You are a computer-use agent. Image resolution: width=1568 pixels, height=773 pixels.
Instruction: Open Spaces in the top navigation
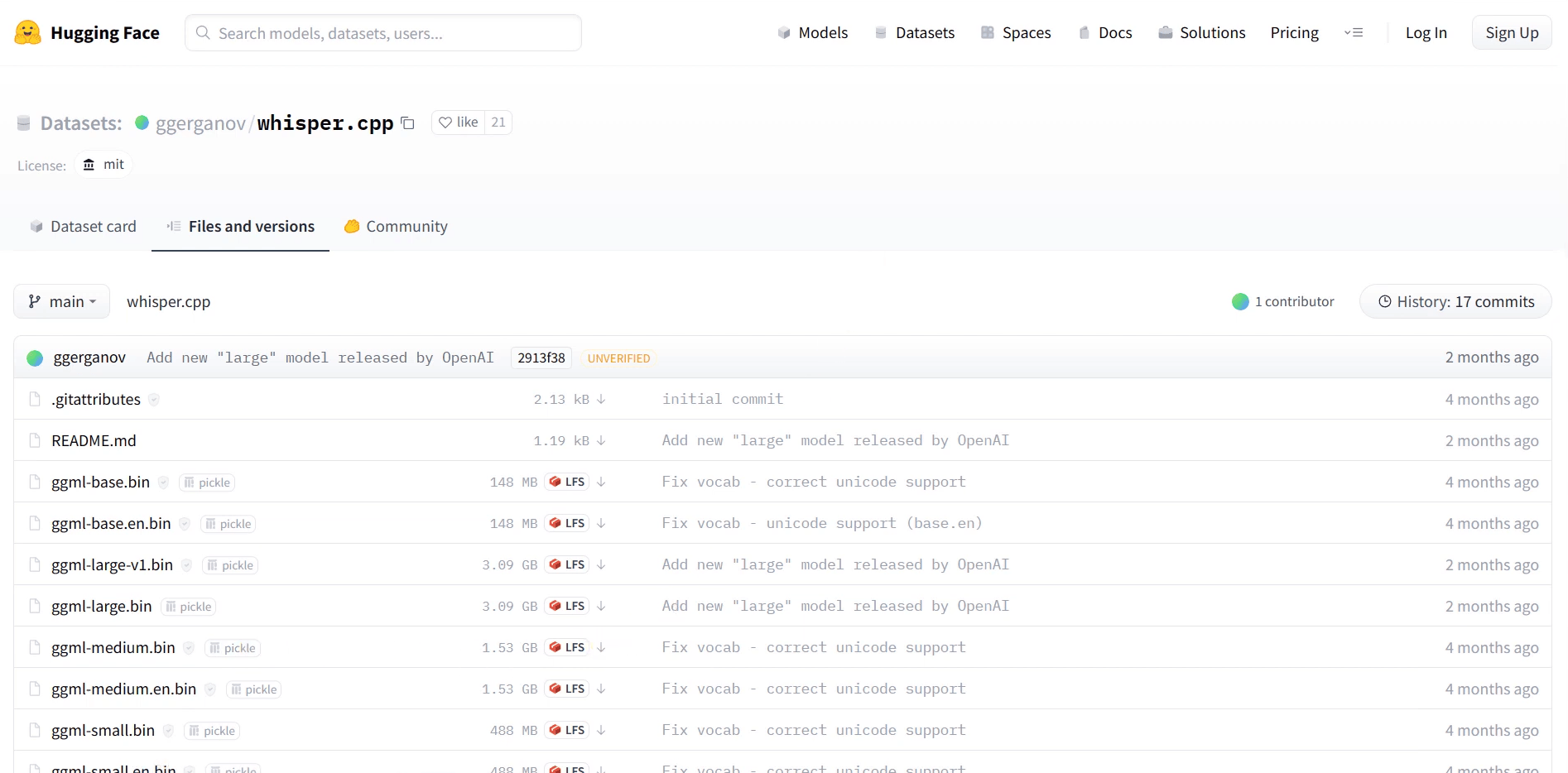coord(1016,32)
